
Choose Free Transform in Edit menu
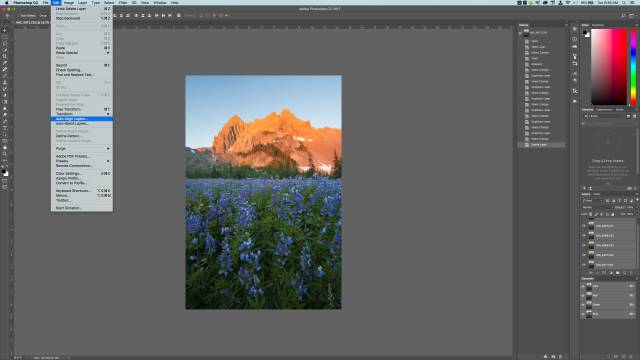point(82,109)
